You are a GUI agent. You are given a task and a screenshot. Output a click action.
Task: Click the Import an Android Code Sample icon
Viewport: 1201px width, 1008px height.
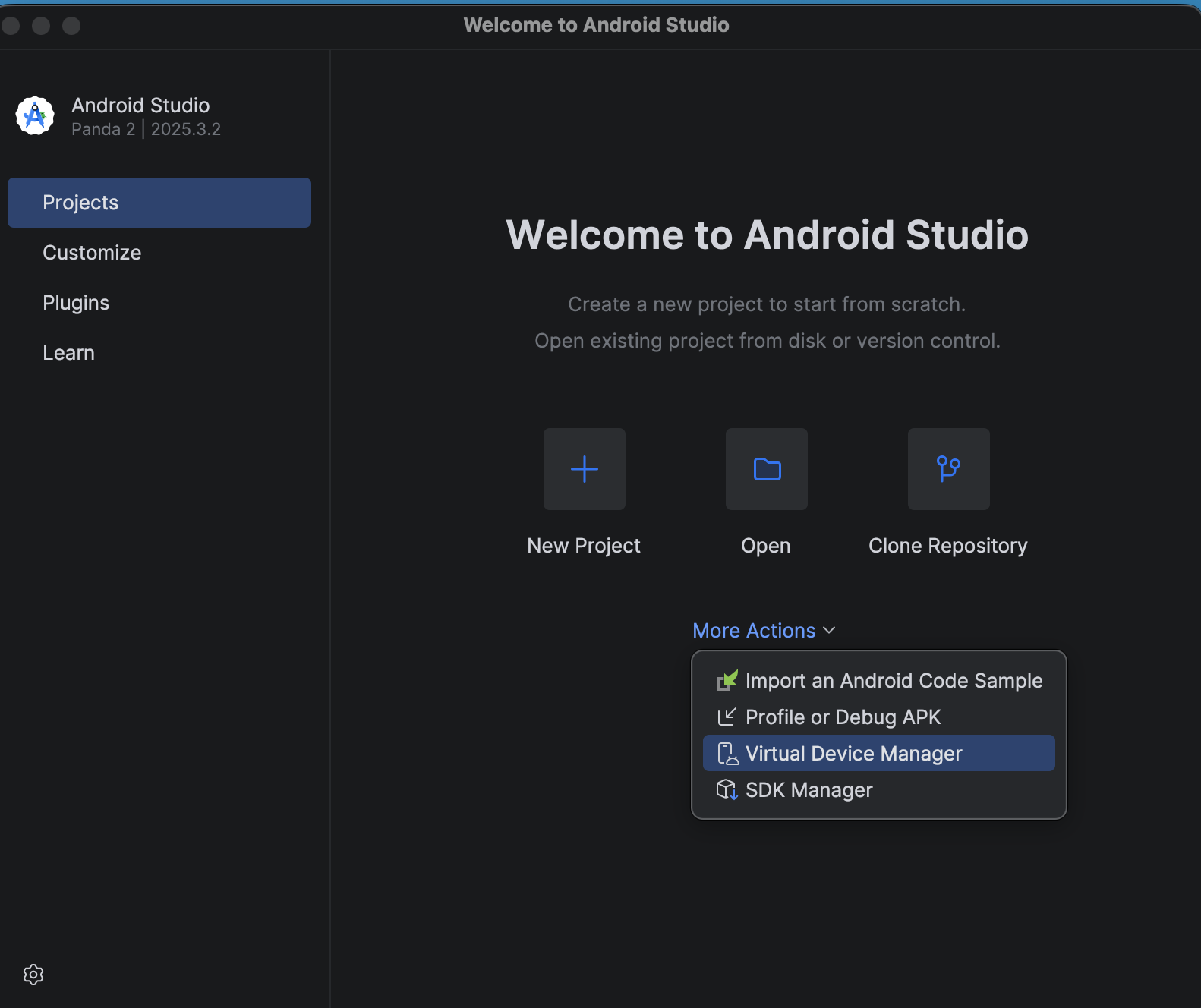point(727,681)
